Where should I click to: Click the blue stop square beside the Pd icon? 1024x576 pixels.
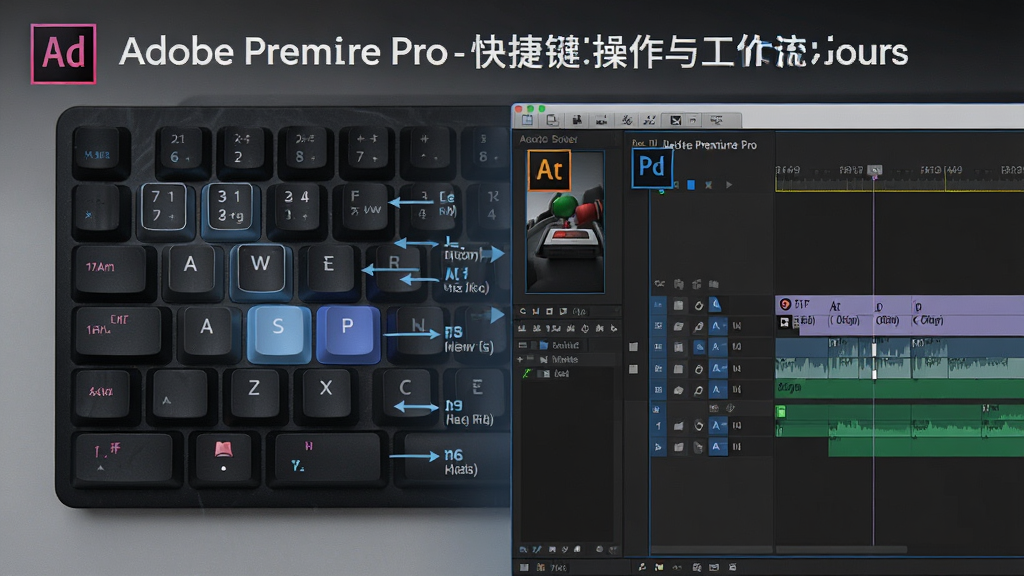tap(691, 185)
